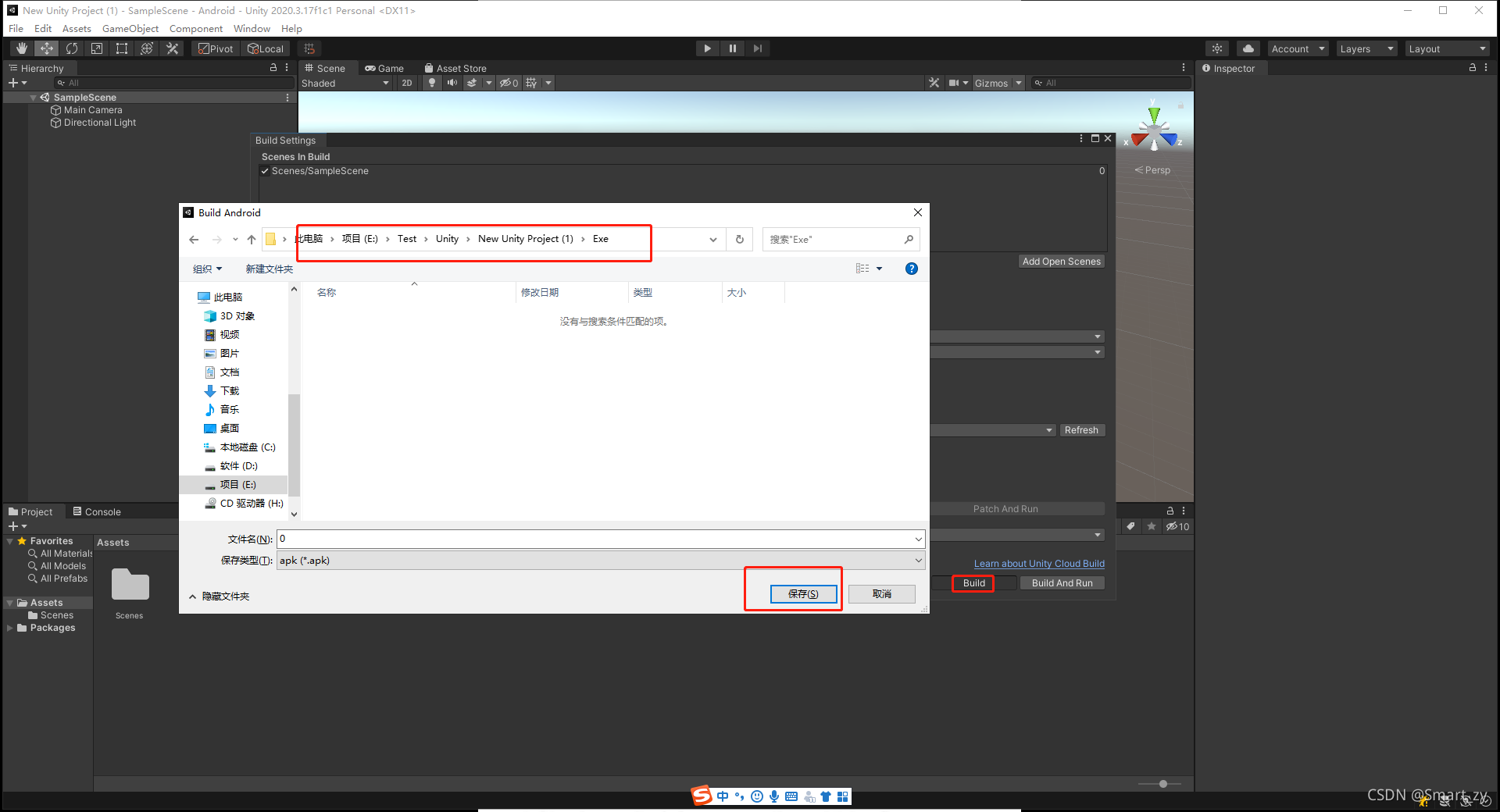Open the Layout dropdown
Viewport: 1500px width, 812px height.
pyautogui.click(x=1448, y=48)
